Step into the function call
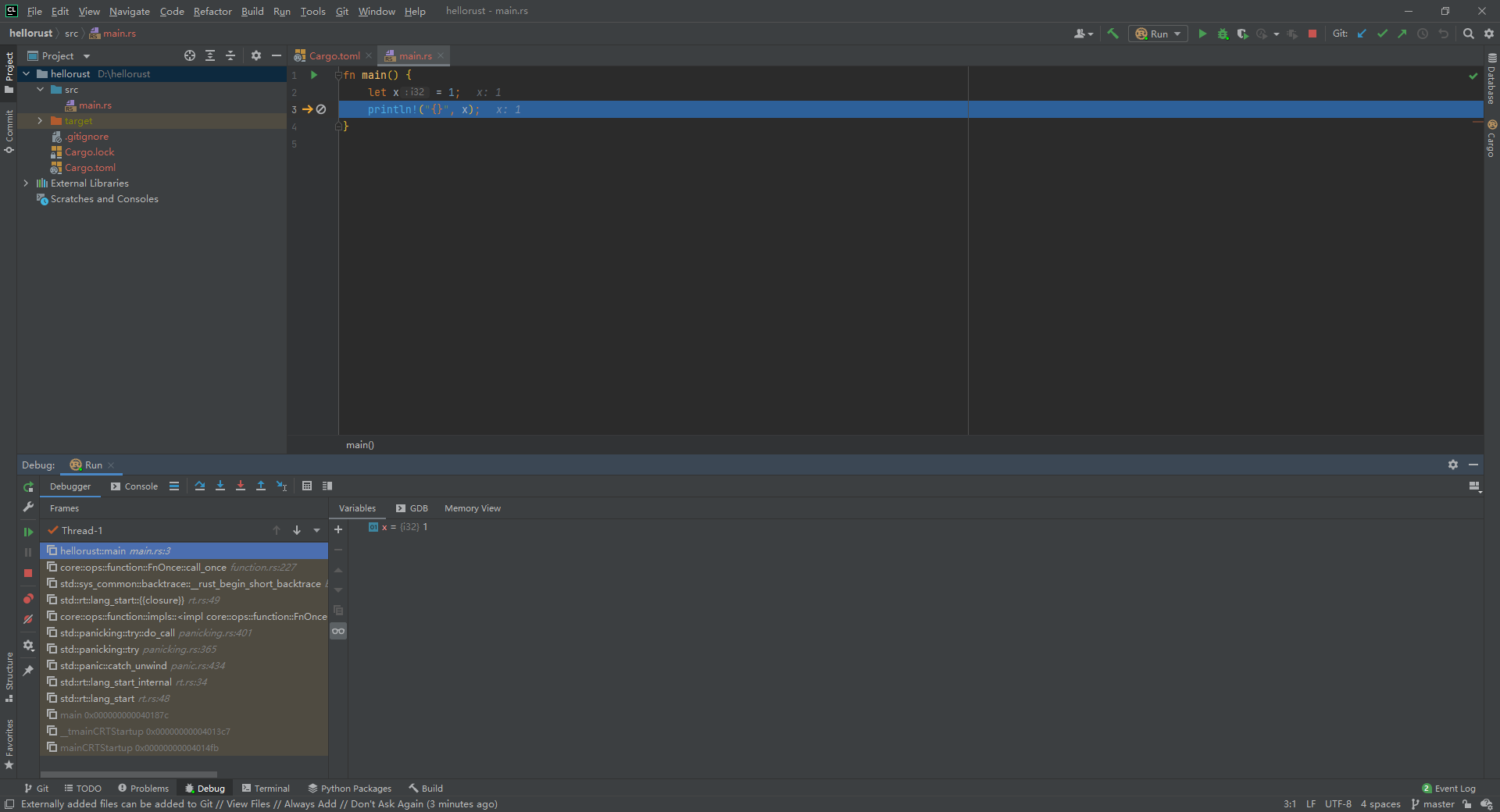Screen dimensions: 1500x812 point(220,486)
